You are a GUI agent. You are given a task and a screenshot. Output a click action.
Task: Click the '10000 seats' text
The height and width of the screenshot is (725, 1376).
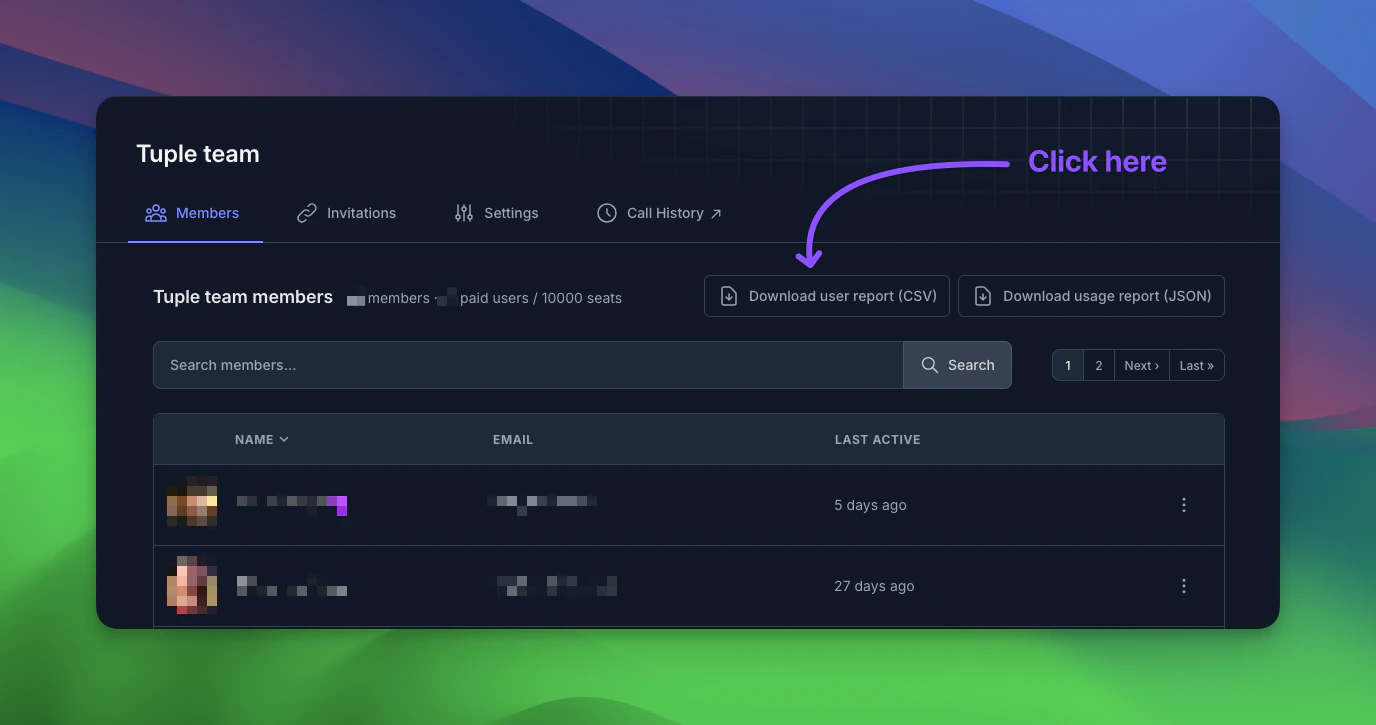coord(582,298)
